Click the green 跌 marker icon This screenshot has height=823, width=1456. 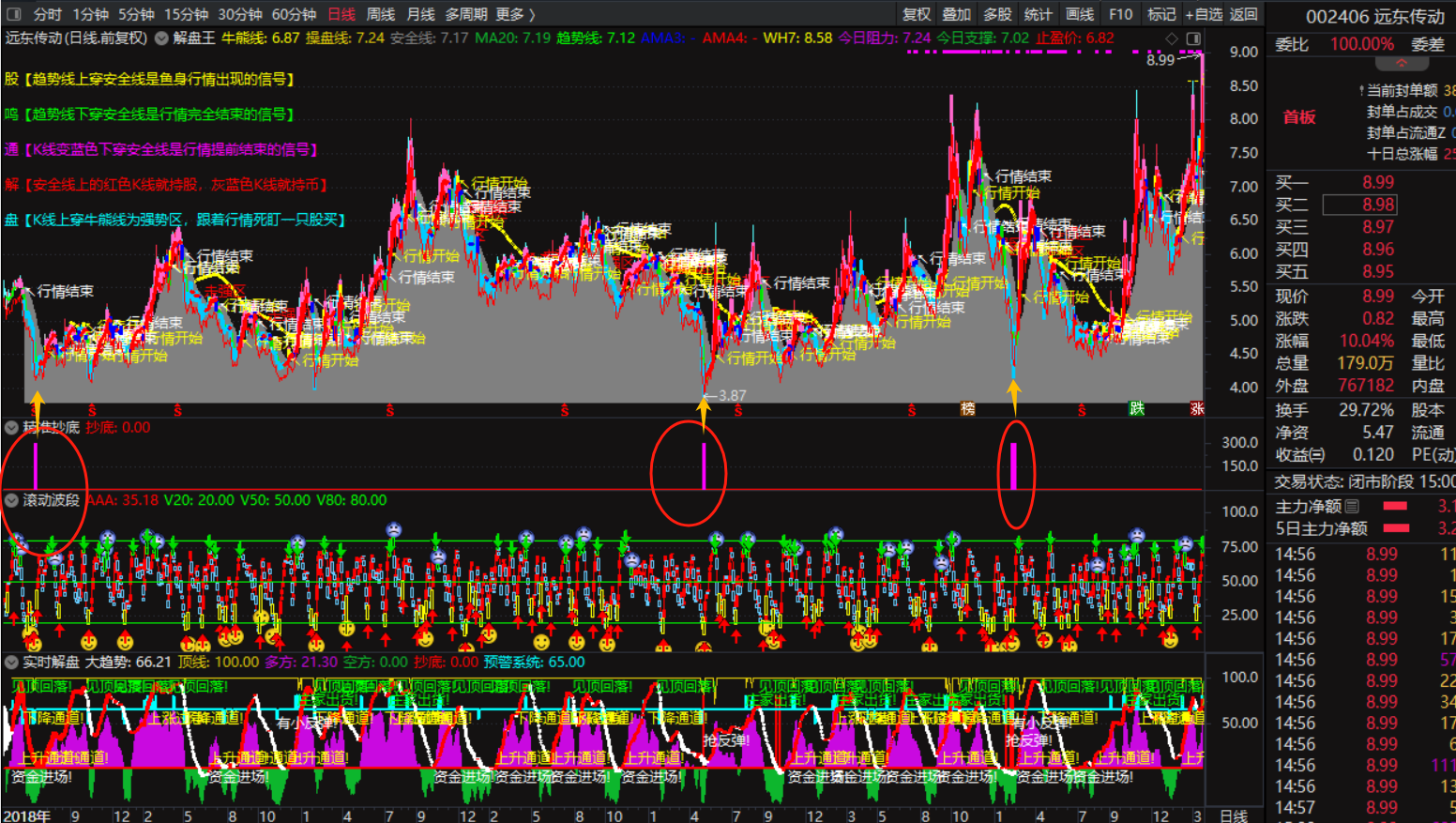[x=1136, y=409]
